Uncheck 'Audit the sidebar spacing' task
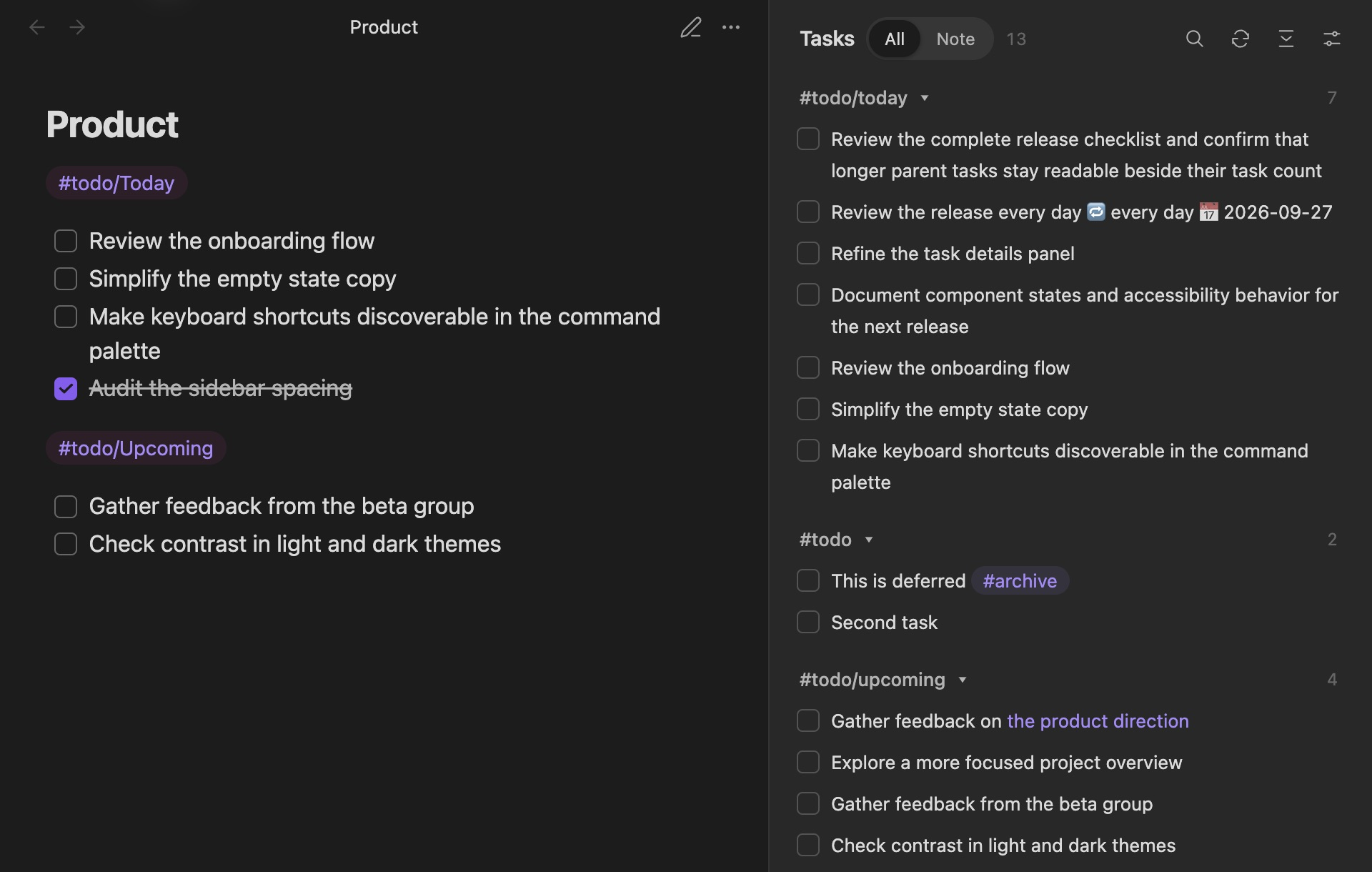 click(x=66, y=389)
